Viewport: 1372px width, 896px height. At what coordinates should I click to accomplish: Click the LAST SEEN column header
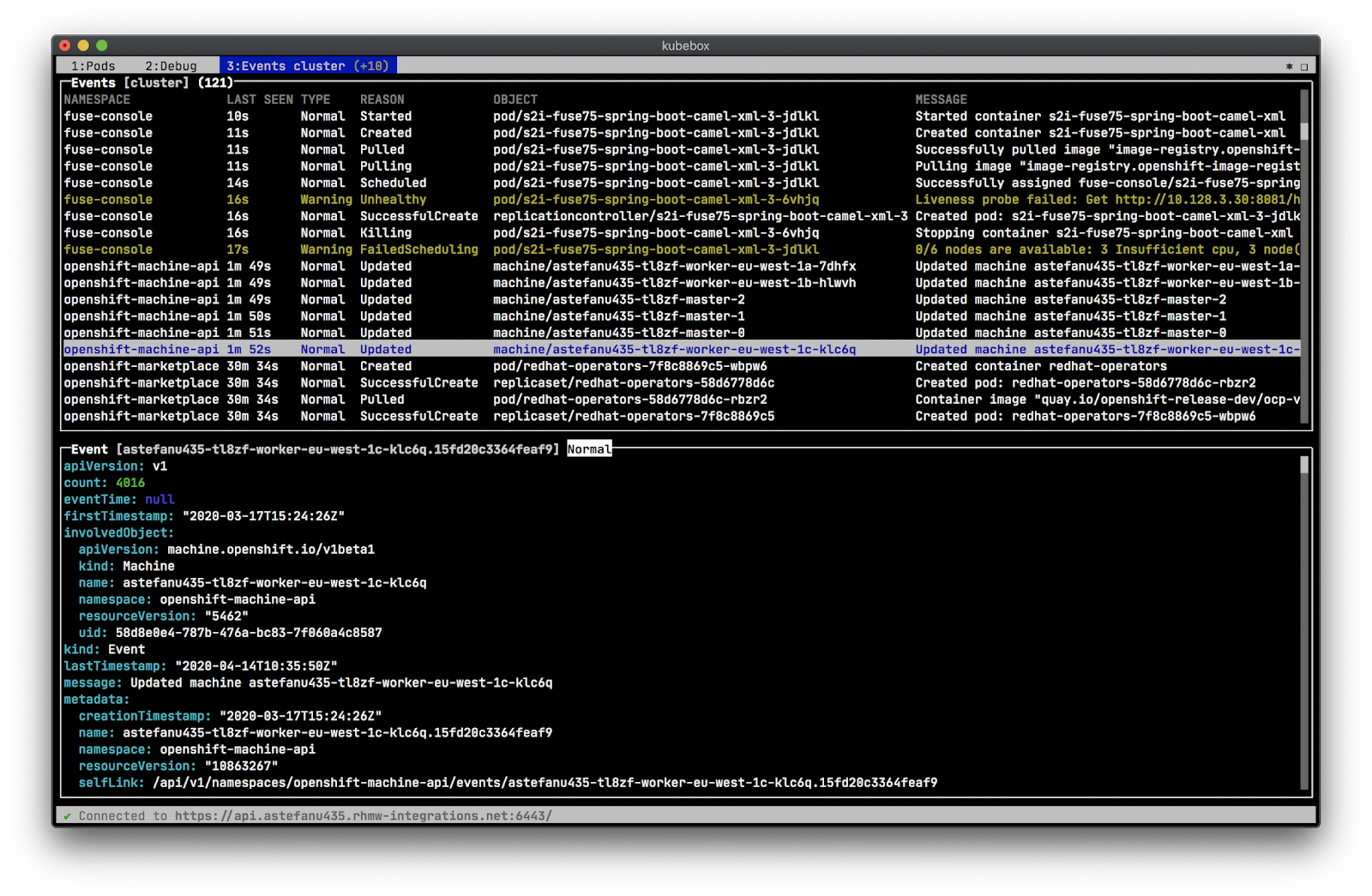tap(260, 99)
